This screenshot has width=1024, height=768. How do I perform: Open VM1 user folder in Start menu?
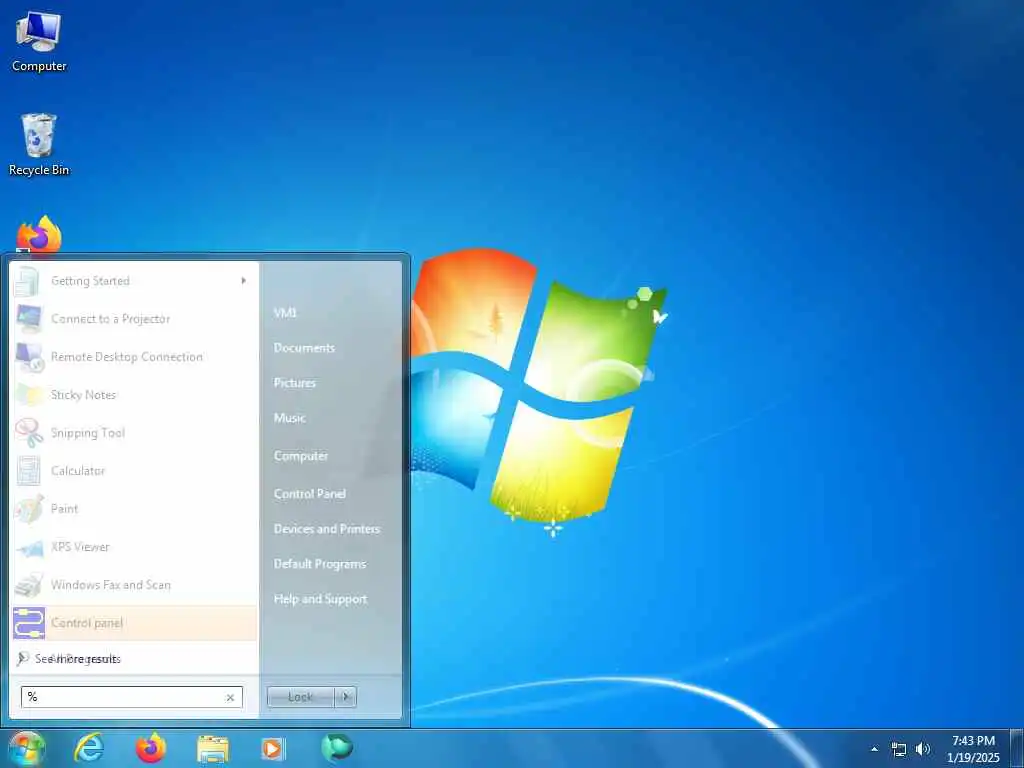[285, 313]
